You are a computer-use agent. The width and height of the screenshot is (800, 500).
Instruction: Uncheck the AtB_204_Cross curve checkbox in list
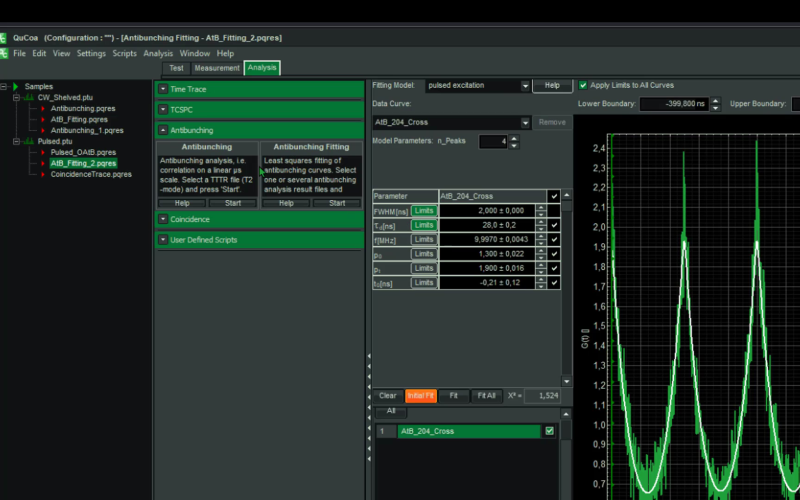[548, 431]
